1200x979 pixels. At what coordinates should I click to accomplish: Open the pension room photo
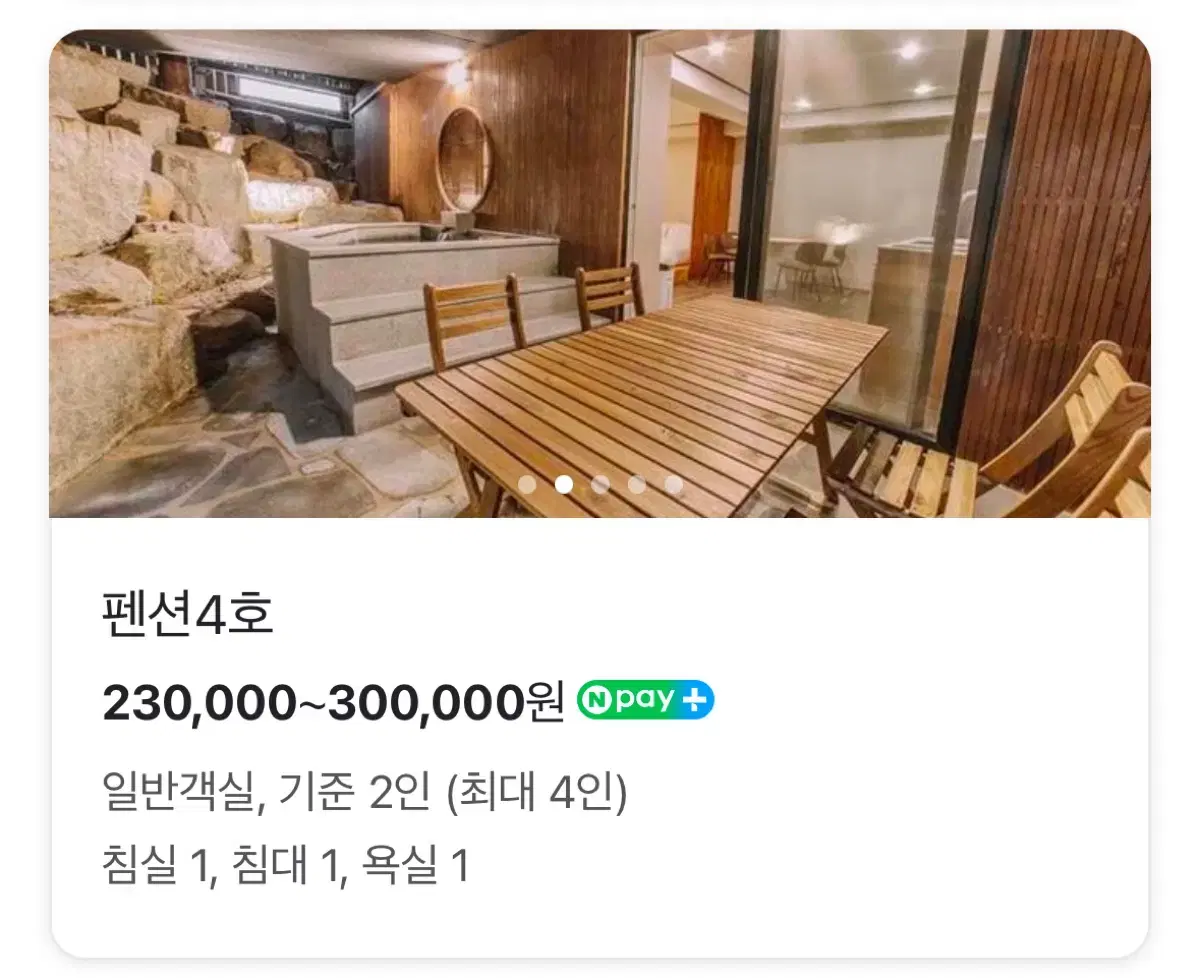point(600,273)
